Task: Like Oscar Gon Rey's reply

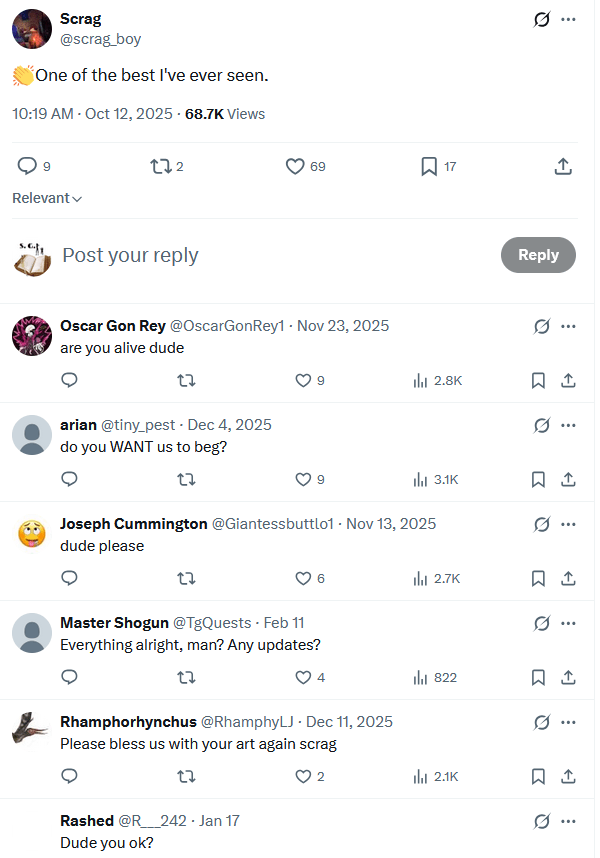Action: [304, 380]
